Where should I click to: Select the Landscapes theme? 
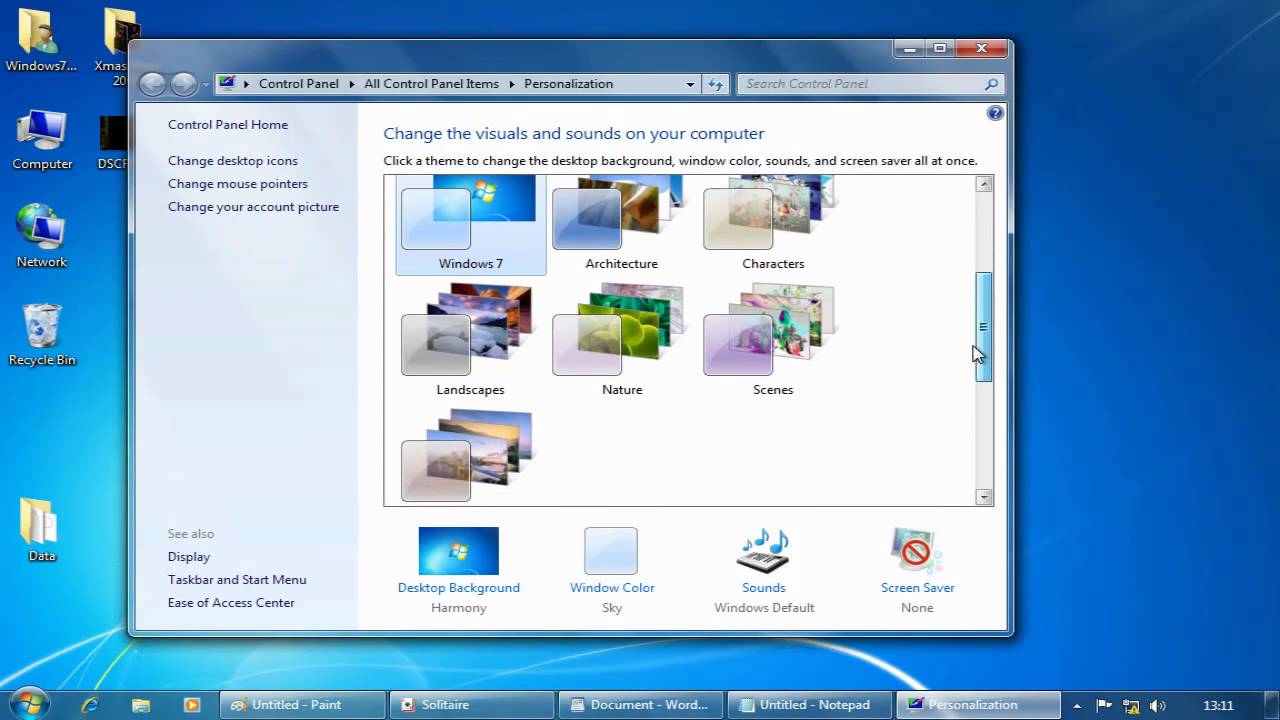click(x=470, y=341)
